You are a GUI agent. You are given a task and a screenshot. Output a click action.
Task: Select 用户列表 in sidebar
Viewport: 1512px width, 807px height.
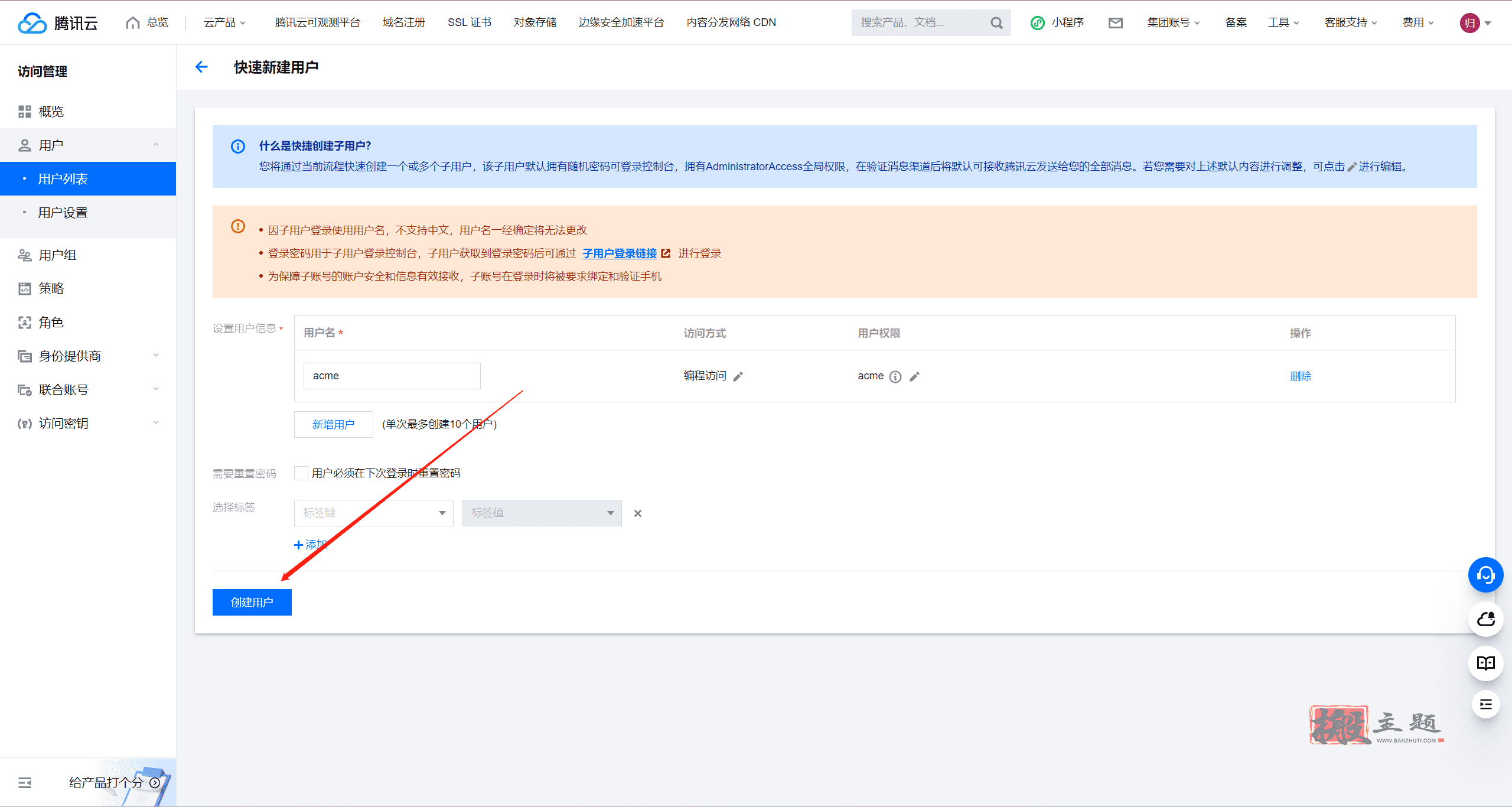tap(88, 179)
